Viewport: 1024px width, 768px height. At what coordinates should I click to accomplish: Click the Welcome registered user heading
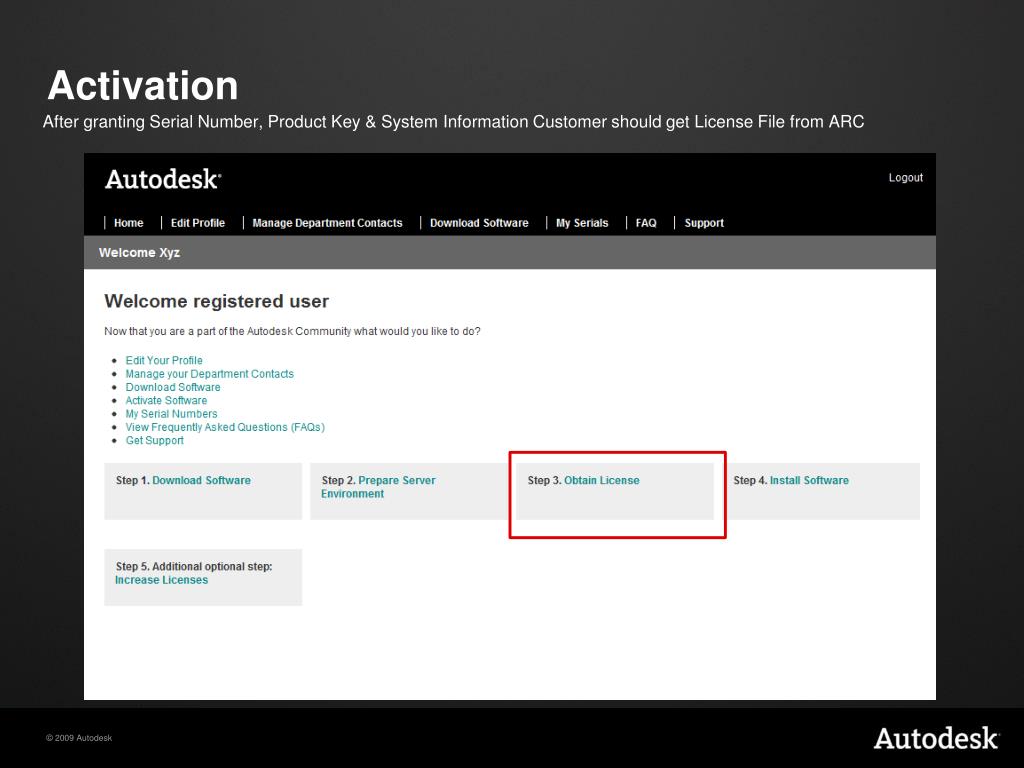[216, 301]
